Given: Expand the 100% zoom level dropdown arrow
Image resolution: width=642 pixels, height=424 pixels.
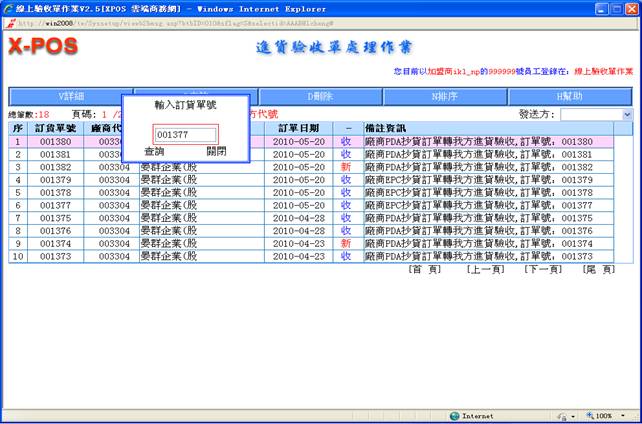Looking at the screenshot, I should point(624,415).
